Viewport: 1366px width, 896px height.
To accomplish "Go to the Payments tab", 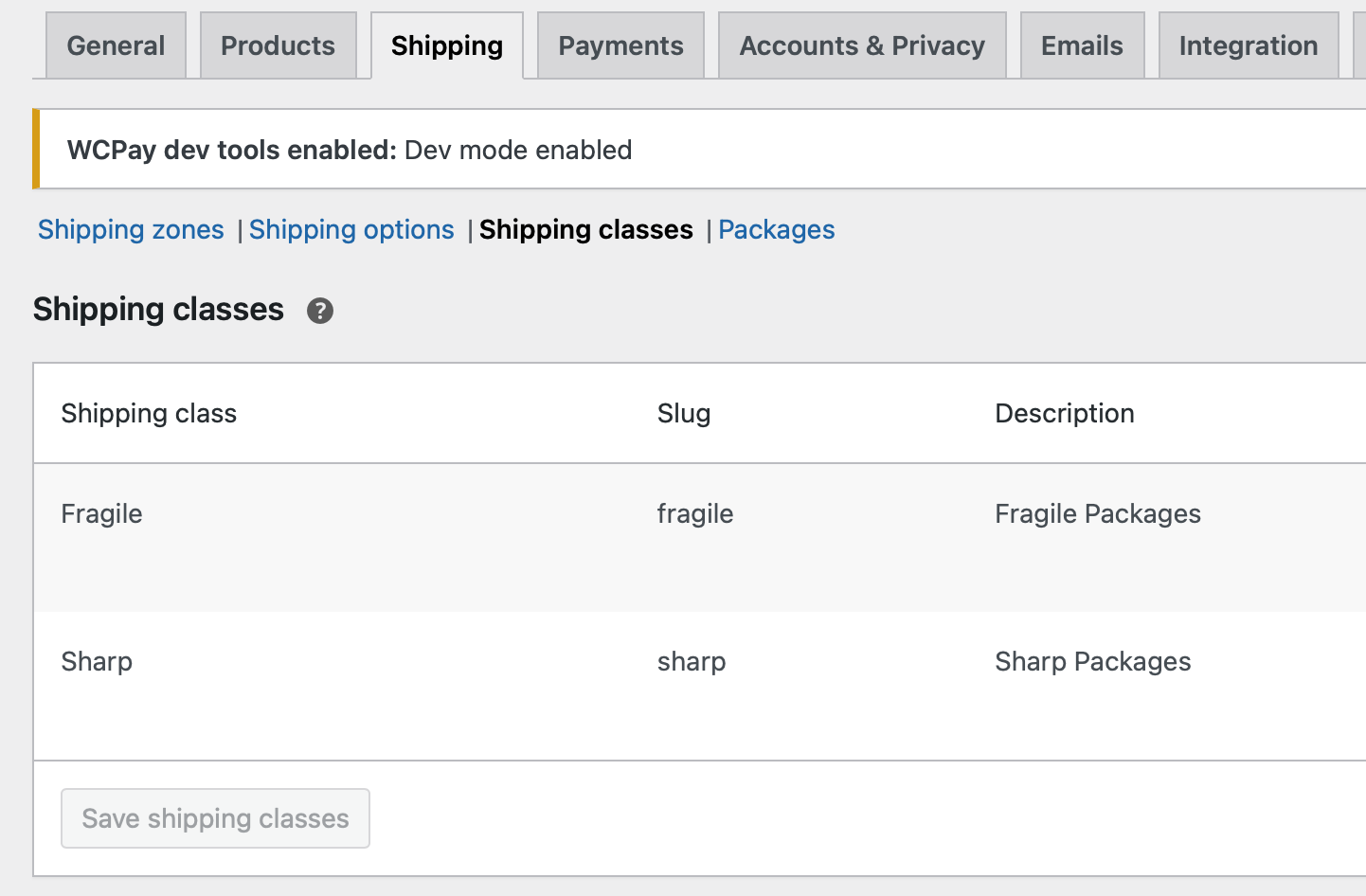I will pos(620,45).
